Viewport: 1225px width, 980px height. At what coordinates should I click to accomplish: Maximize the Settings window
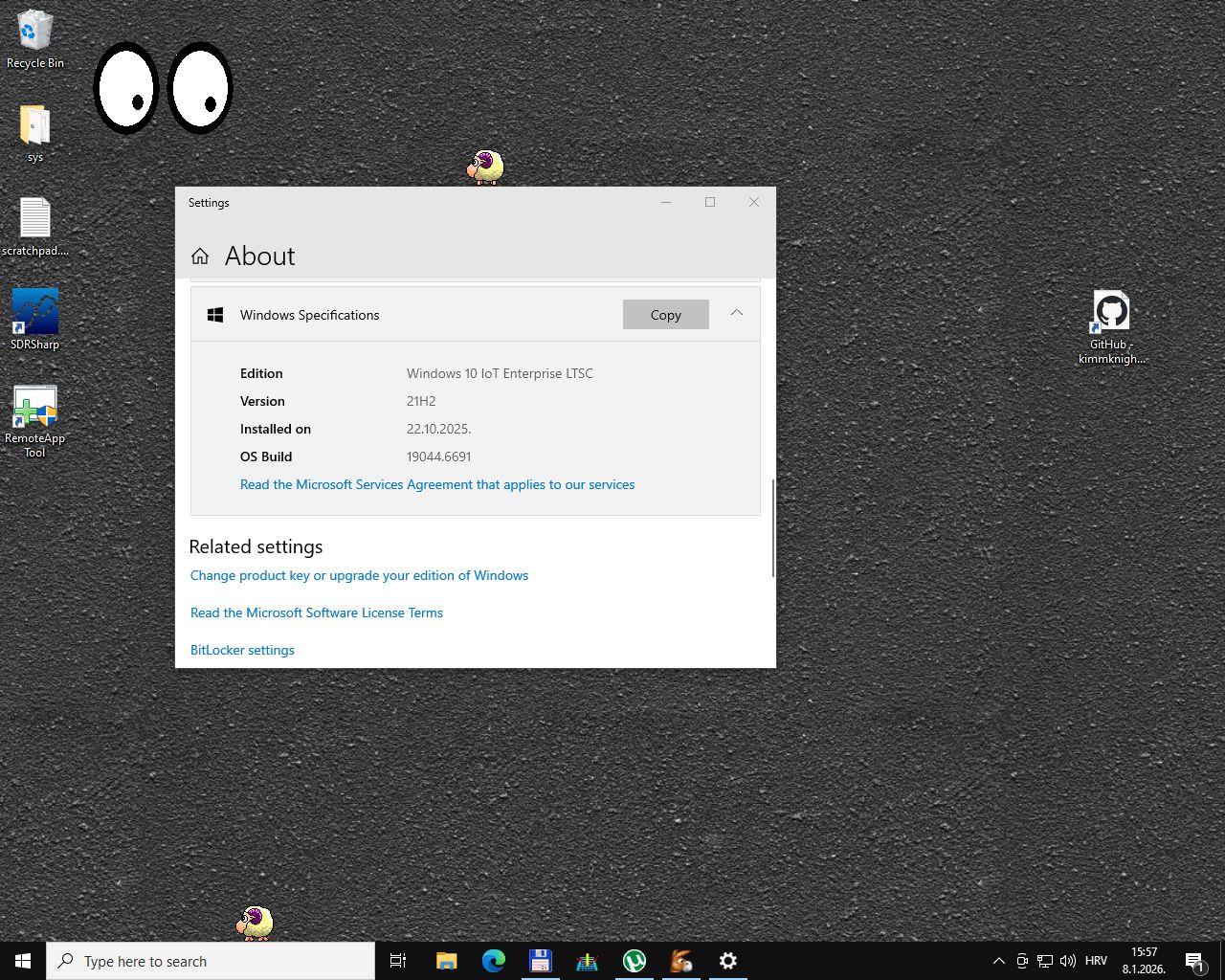710,202
